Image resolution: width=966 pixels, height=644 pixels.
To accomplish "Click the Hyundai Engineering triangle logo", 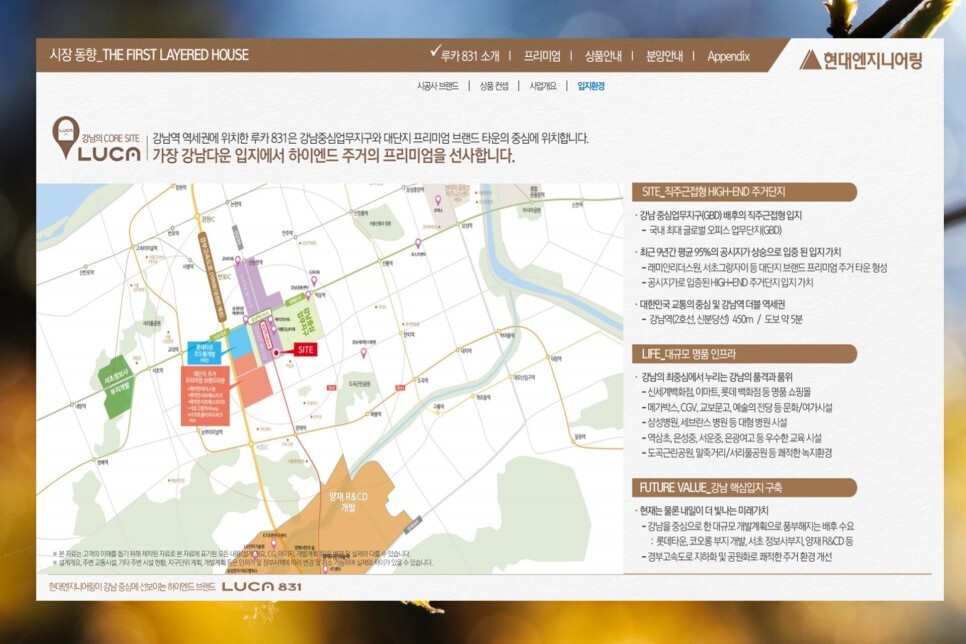I will 811,60.
